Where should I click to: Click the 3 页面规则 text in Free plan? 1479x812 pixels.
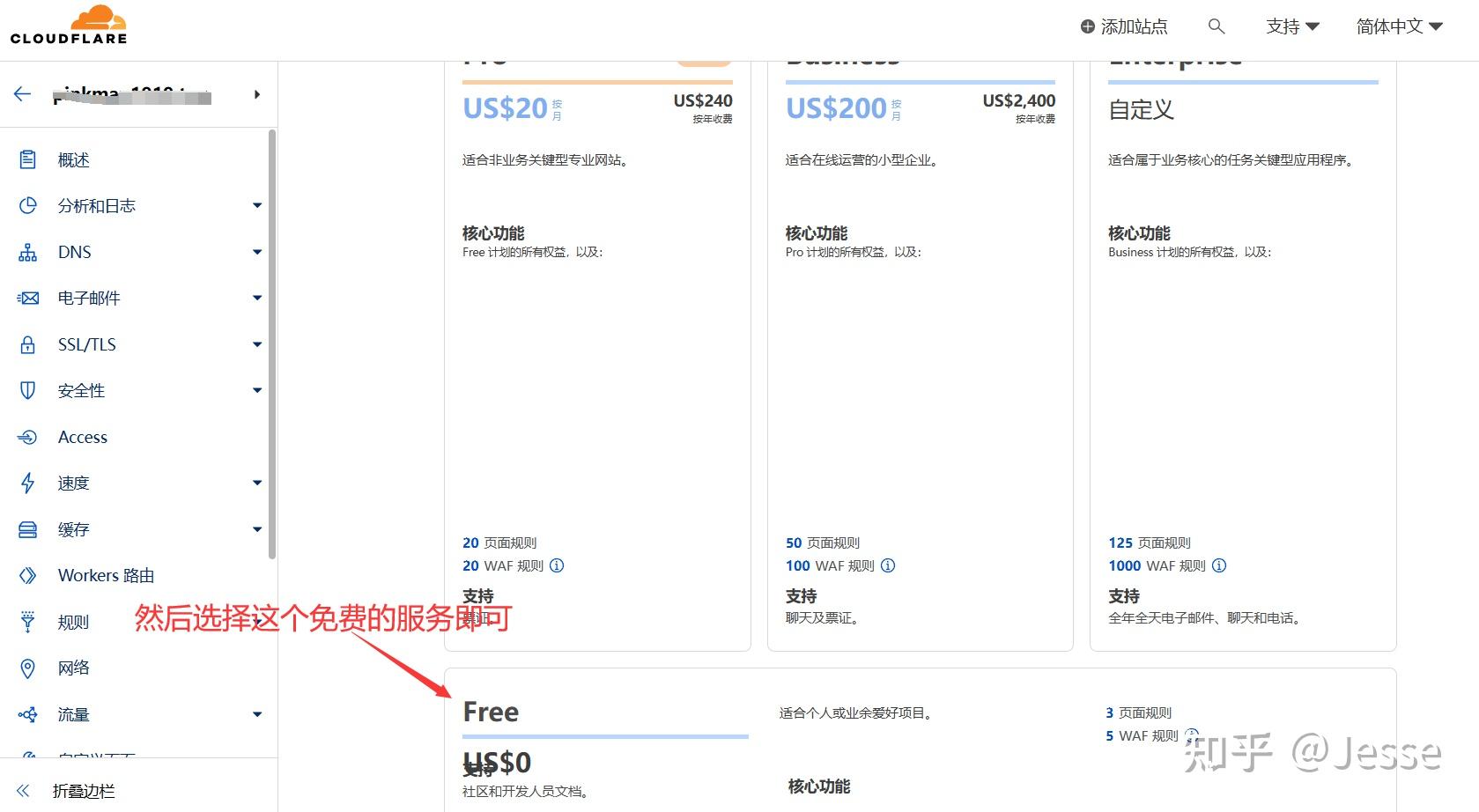point(1139,712)
